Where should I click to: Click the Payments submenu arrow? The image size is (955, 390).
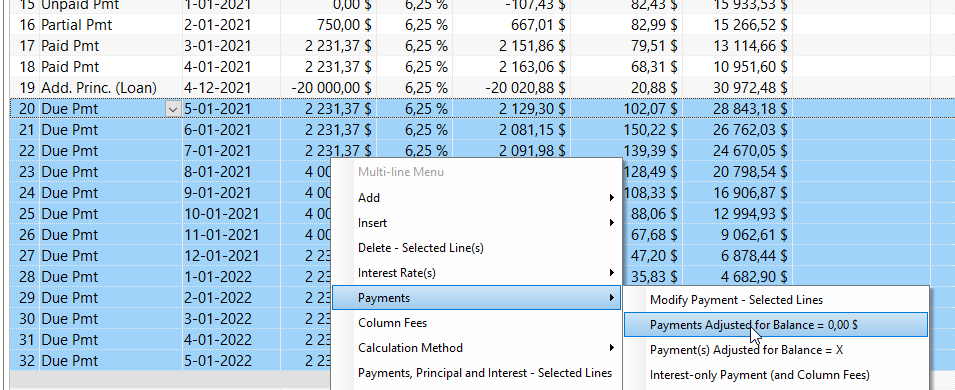tap(611, 297)
